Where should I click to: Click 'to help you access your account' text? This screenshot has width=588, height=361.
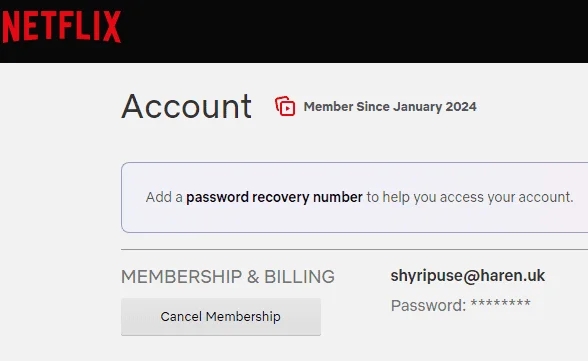(x=470, y=197)
